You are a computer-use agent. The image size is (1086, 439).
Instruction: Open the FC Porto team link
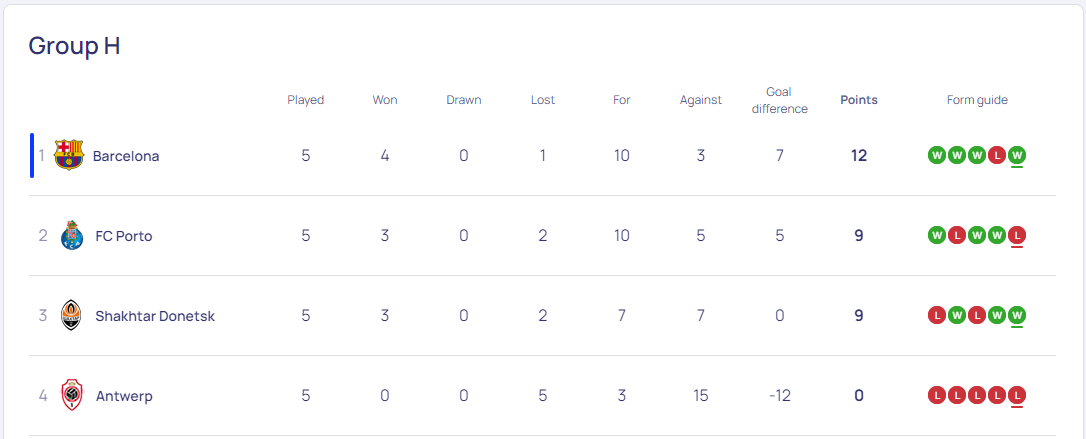[124, 236]
